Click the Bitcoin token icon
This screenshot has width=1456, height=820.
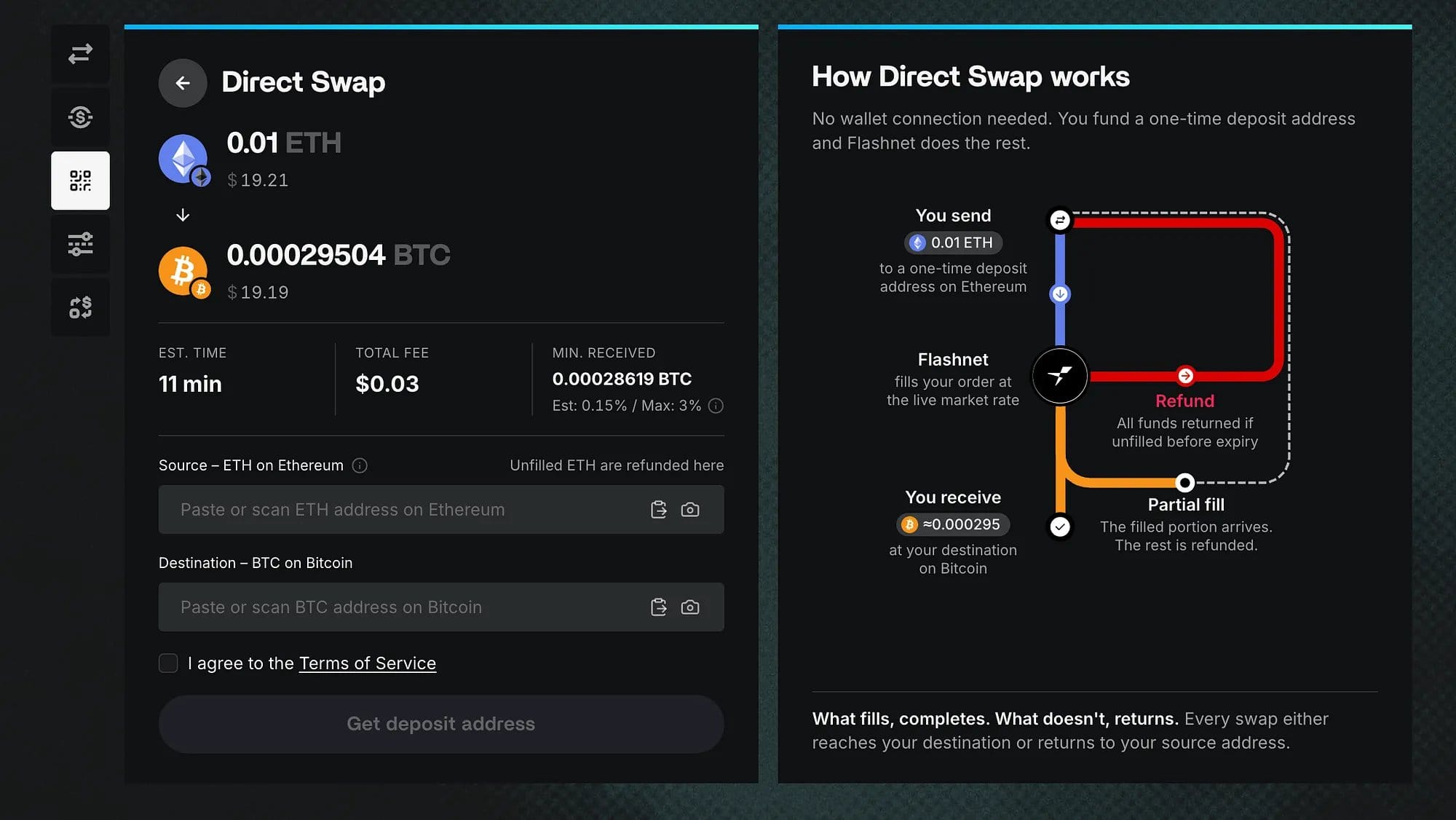point(183,272)
